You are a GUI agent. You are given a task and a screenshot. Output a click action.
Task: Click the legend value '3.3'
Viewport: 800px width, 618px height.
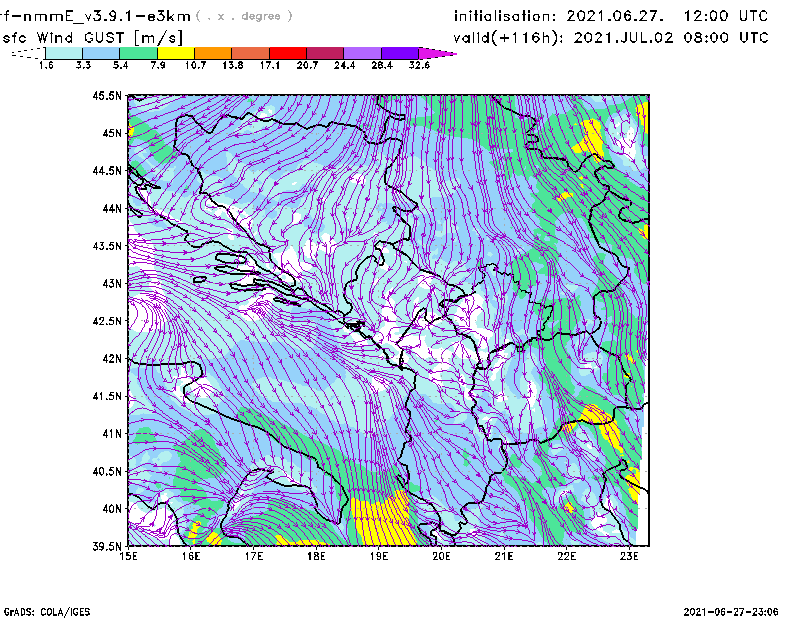tap(83, 65)
